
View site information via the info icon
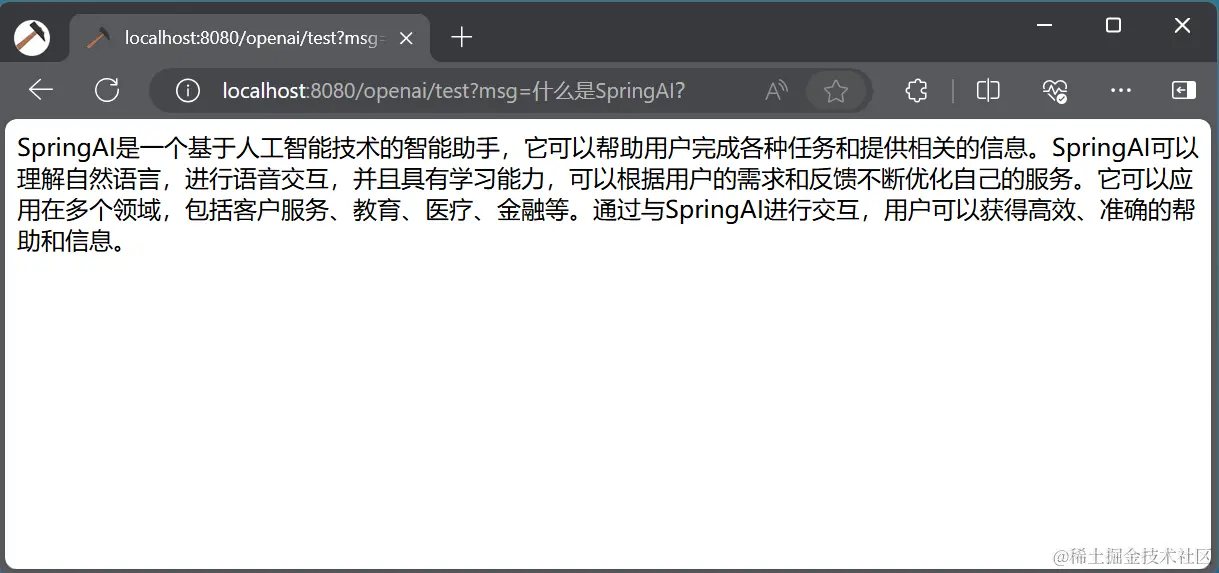(187, 91)
